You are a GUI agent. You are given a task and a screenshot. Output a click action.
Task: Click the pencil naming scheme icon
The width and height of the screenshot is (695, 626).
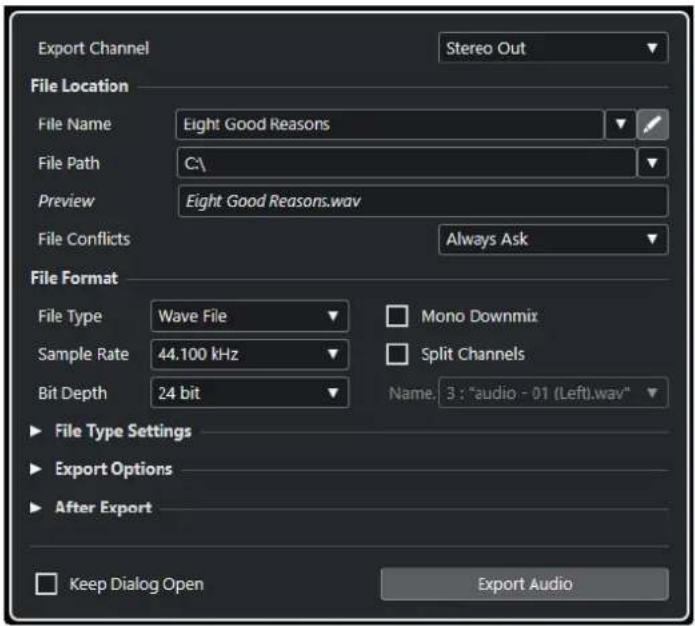pos(652,125)
